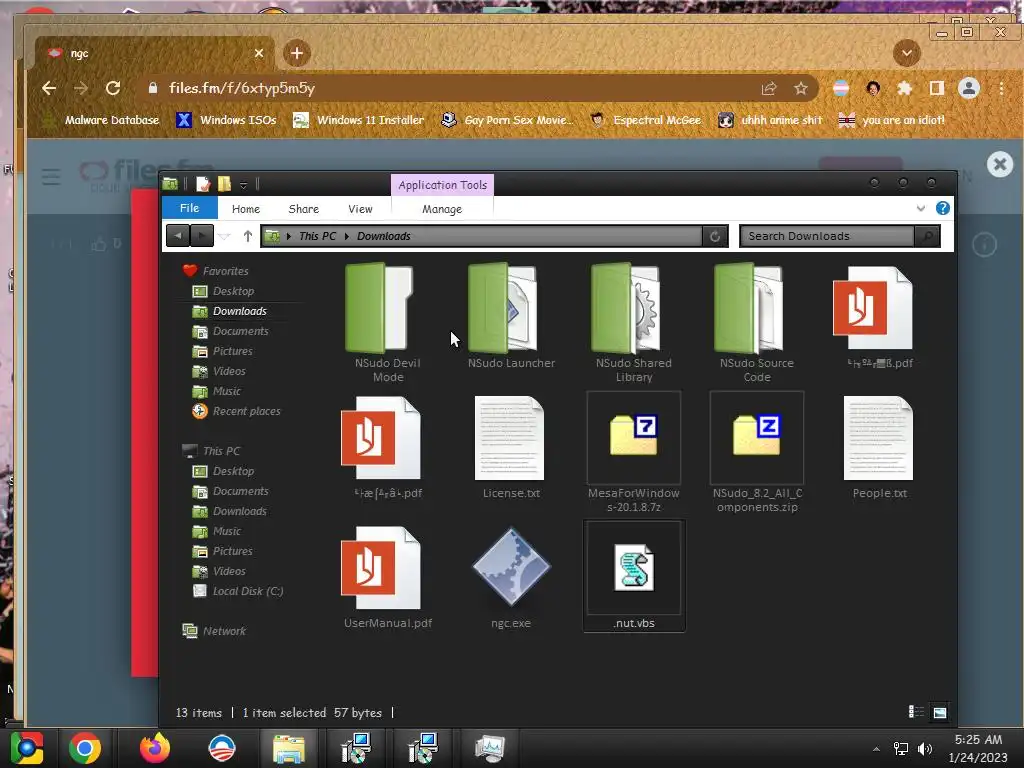Select Videos under Favorites
The image size is (1024, 768).
coord(229,372)
